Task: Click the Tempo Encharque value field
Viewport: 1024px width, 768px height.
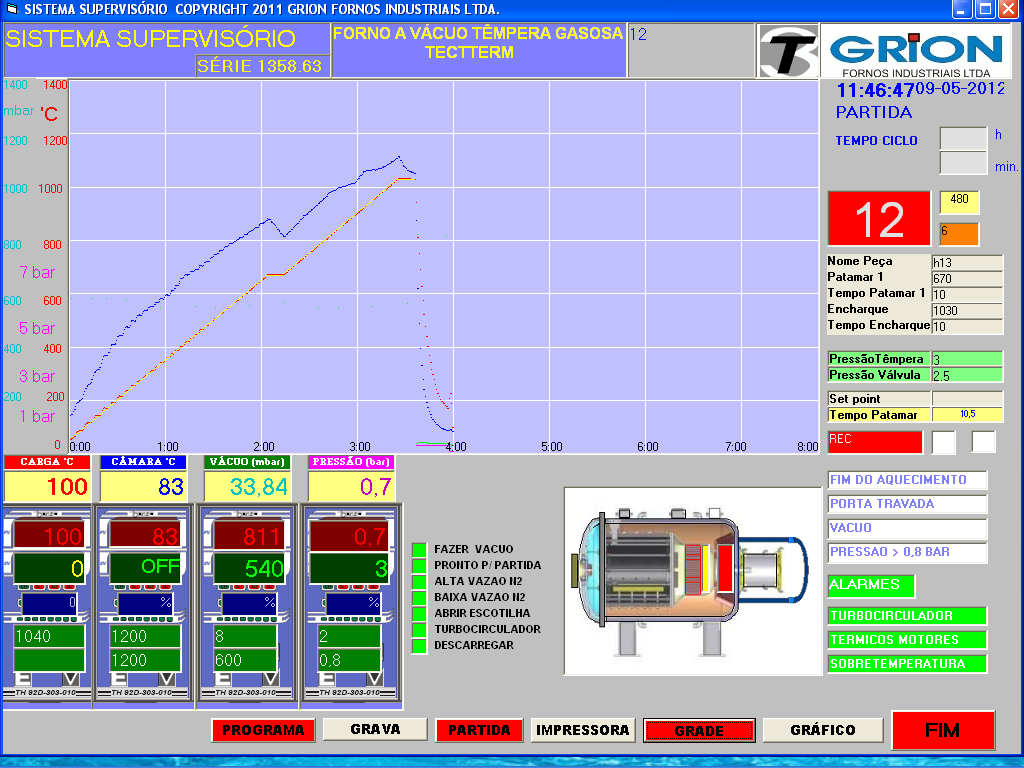Action: point(967,327)
